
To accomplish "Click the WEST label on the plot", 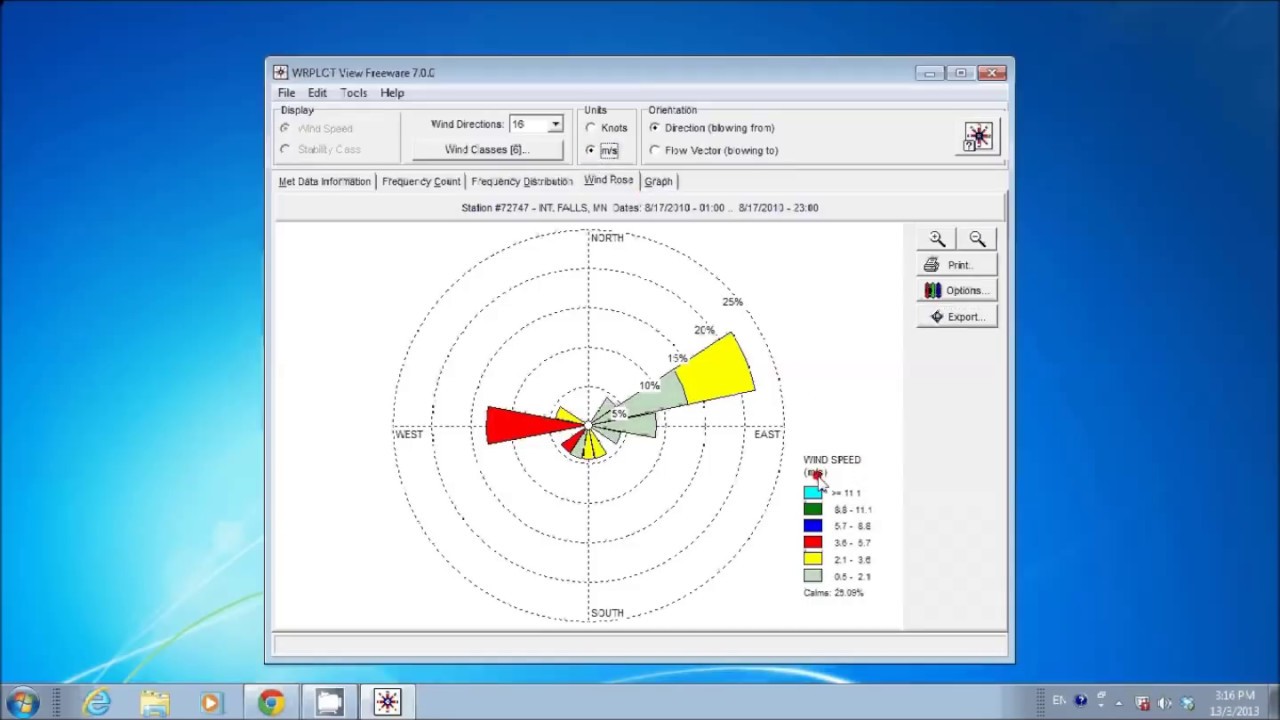I will [409, 435].
